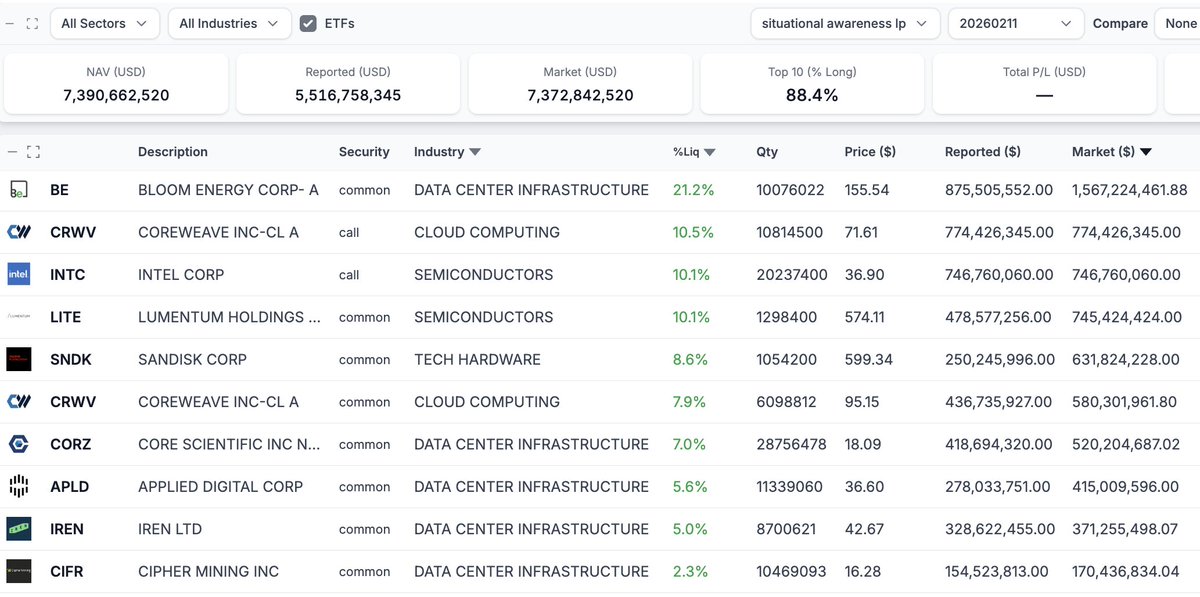Click price 155.54 in BE row
The width and height of the screenshot is (1200, 597).
click(x=867, y=190)
